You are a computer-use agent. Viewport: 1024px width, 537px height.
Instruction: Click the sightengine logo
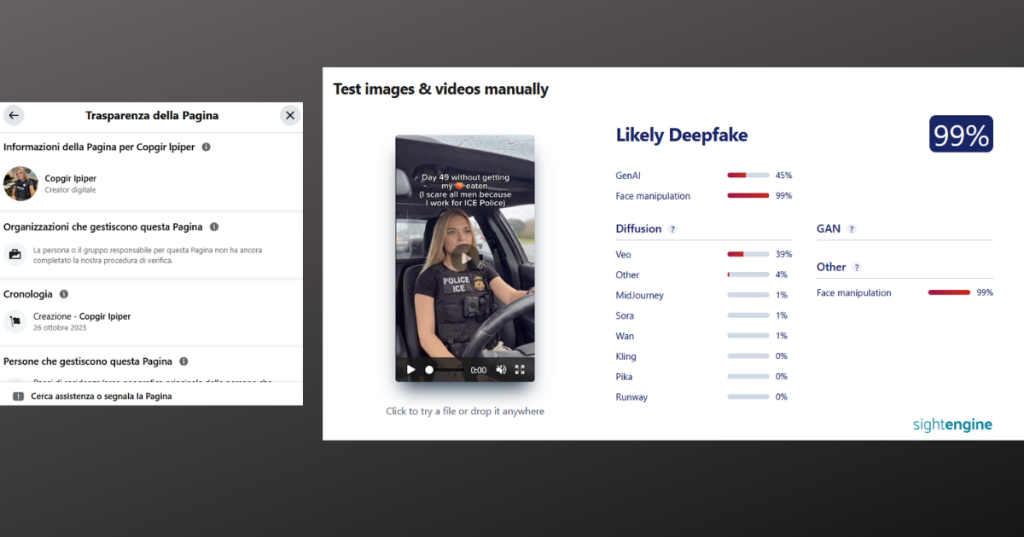tap(952, 425)
